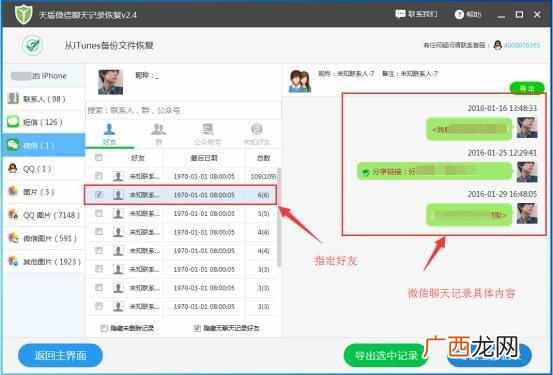
Task: Toggle 隐藏无聊天记录好友 checkbox
Action: [x=197, y=328]
